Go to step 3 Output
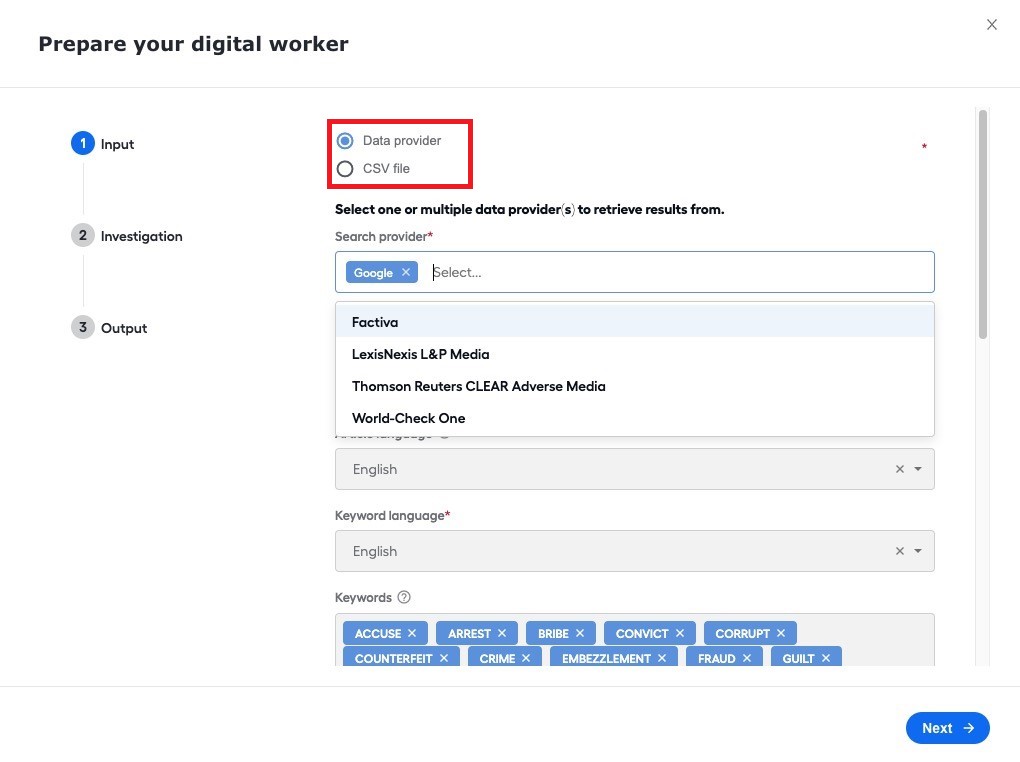 point(109,327)
